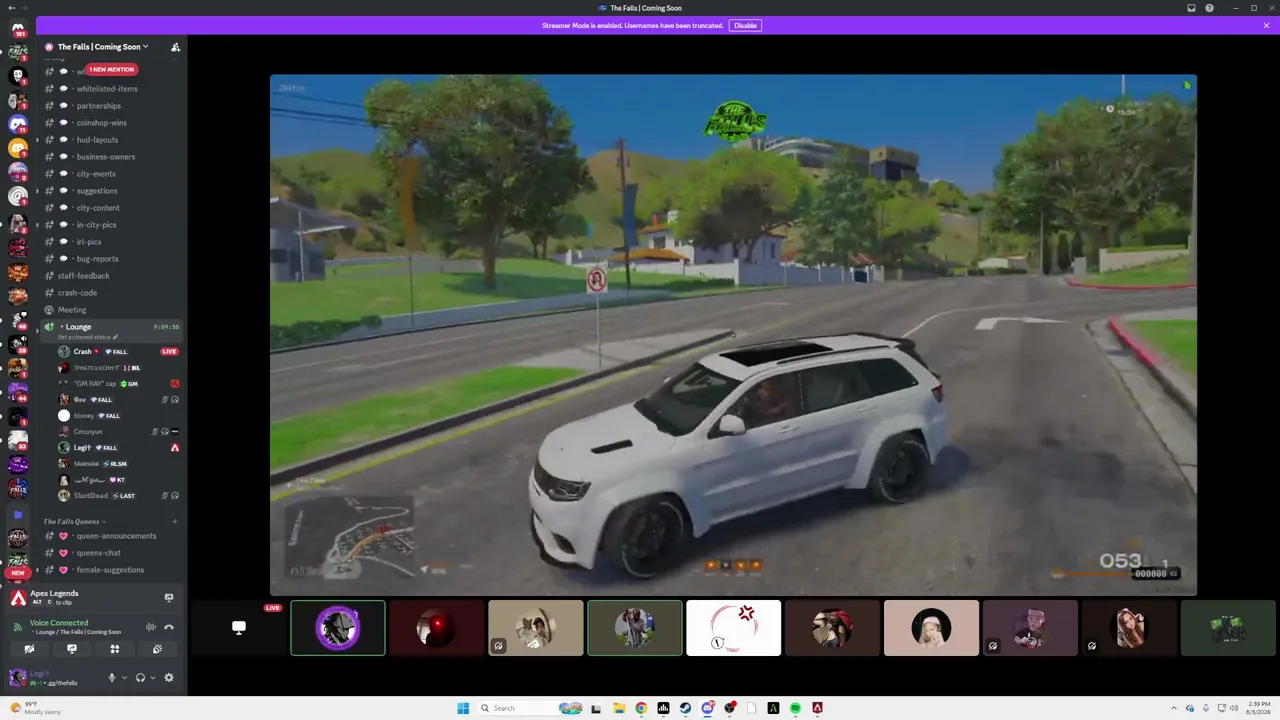1280x720 pixels.
Task: Click the Apex Legends game icon
Action: pos(18,598)
